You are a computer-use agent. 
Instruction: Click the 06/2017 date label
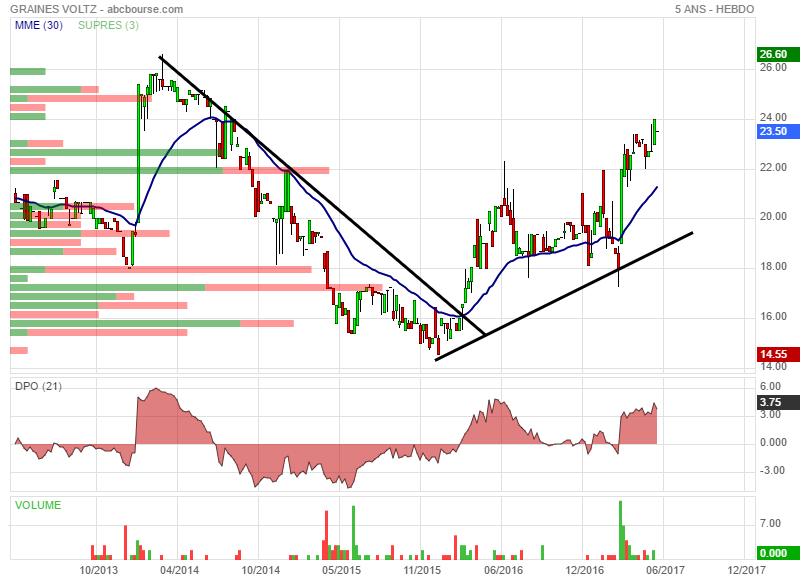pyautogui.click(x=665, y=570)
